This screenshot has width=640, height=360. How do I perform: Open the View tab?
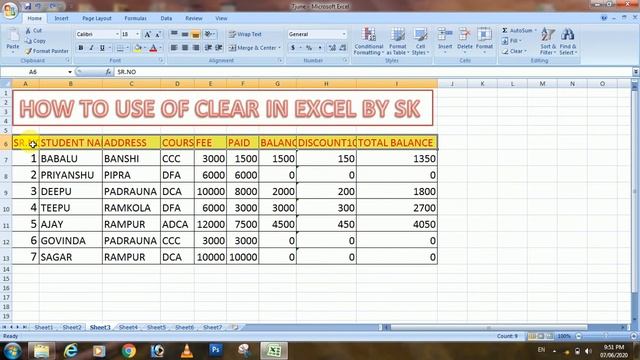(x=221, y=18)
